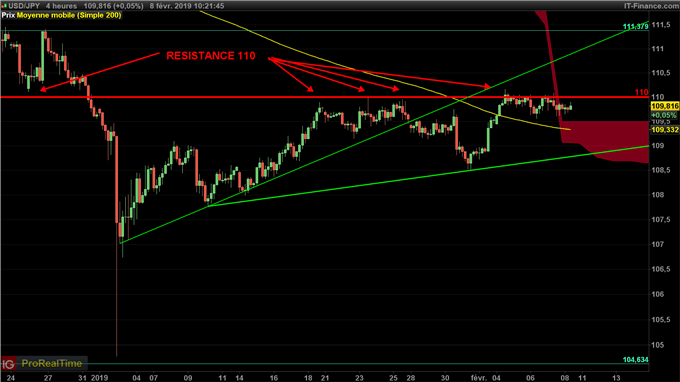The width and height of the screenshot is (680, 382).
Task: Click the yellow 109,816 current price tag
Action: click(665, 106)
